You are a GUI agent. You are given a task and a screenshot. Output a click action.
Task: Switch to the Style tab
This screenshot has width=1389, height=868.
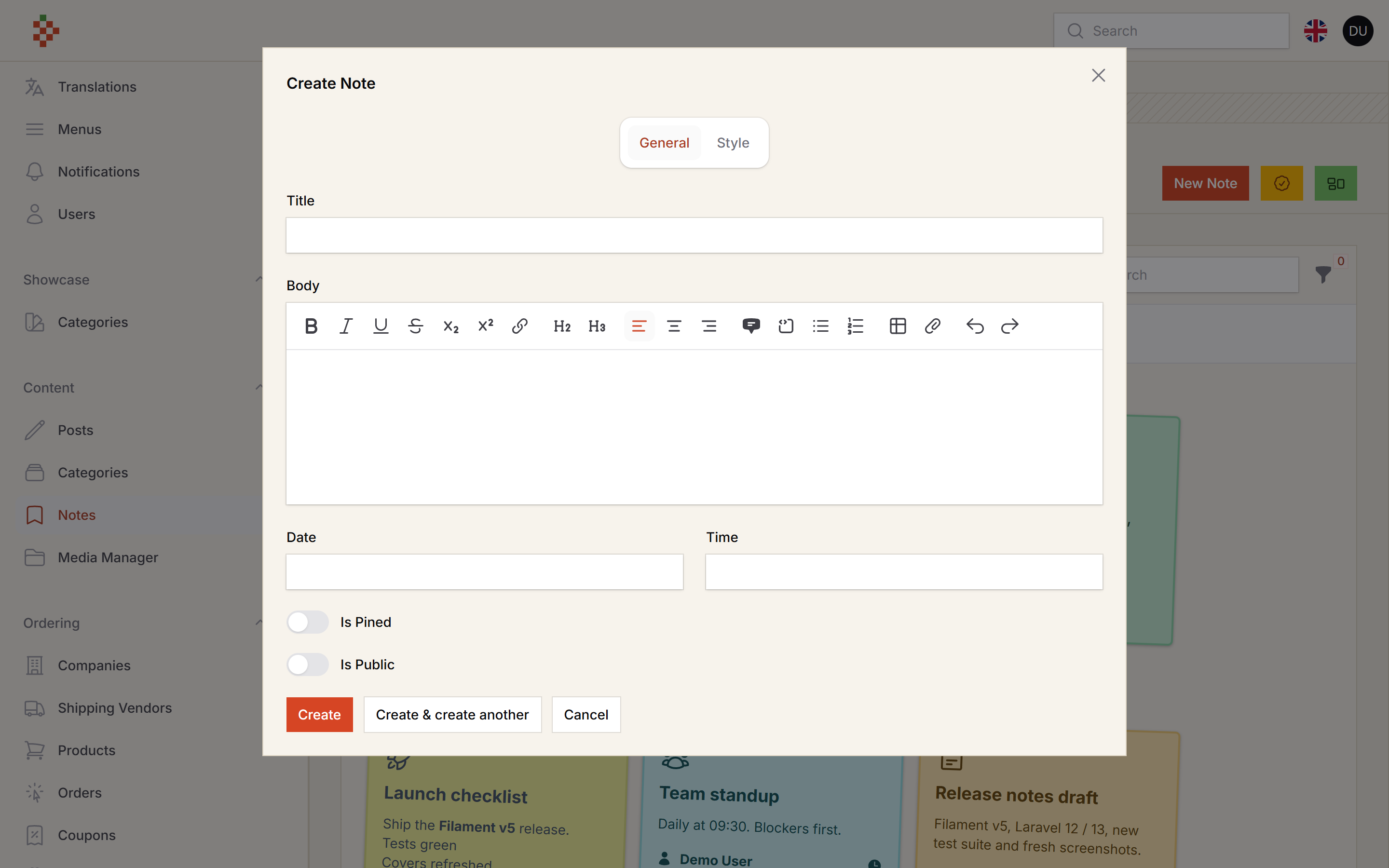(733, 142)
